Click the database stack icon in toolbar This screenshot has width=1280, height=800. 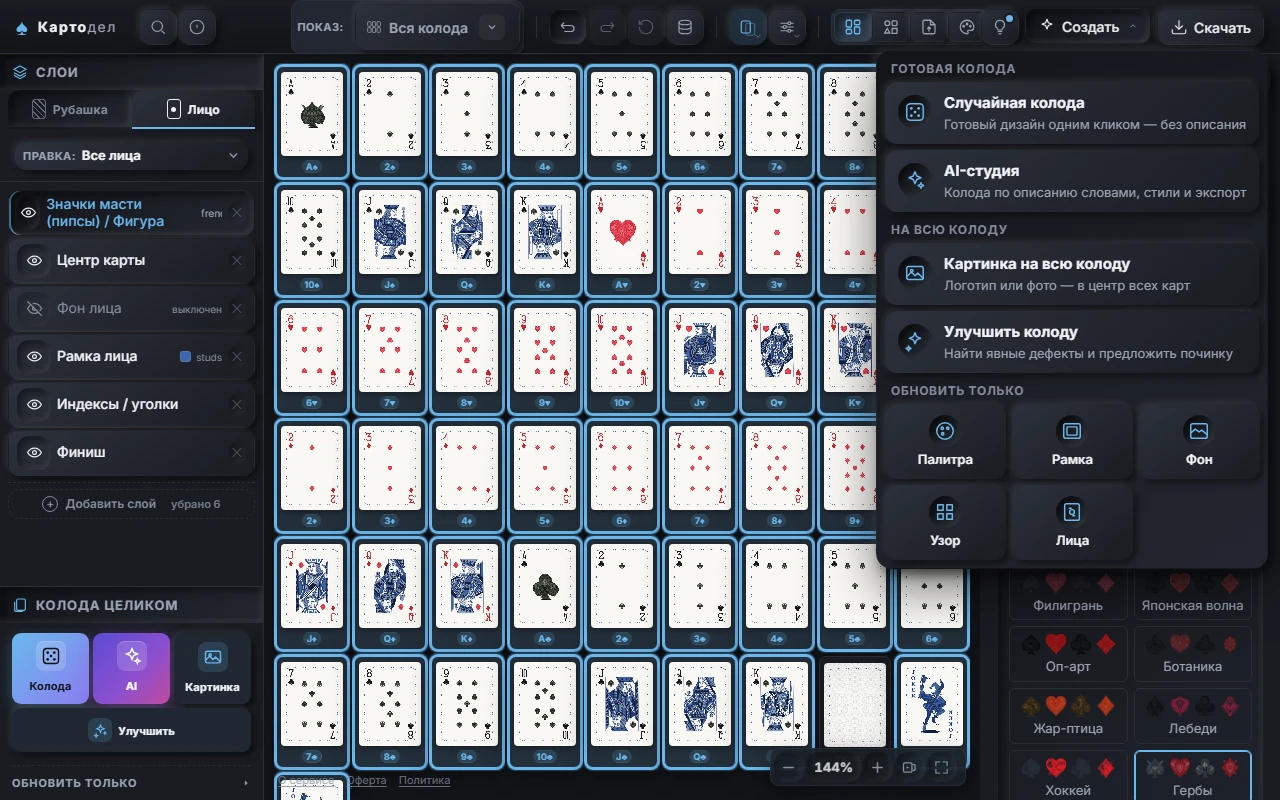coord(685,27)
